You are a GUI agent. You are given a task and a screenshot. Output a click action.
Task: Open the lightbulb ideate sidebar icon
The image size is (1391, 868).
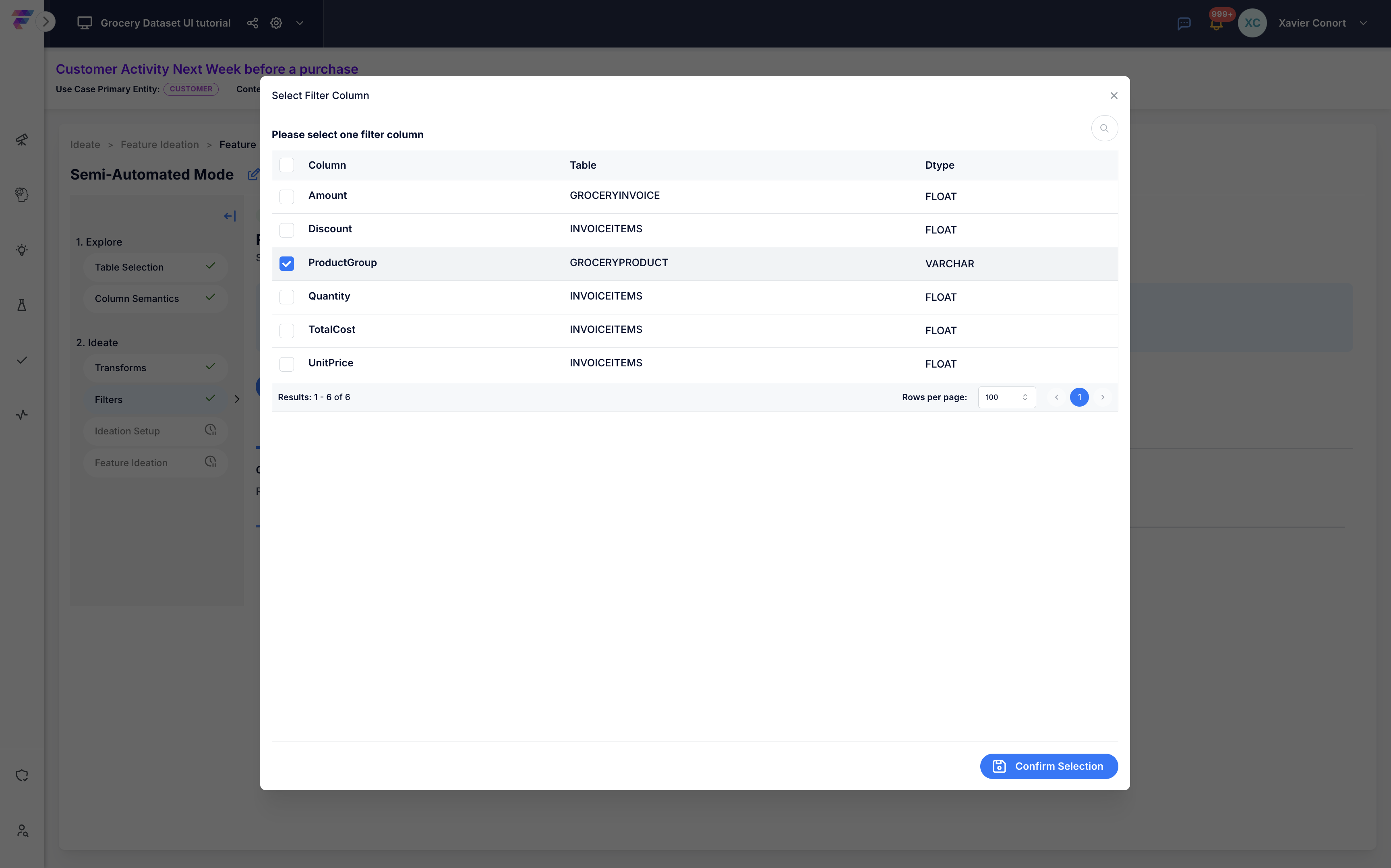pyautogui.click(x=22, y=250)
